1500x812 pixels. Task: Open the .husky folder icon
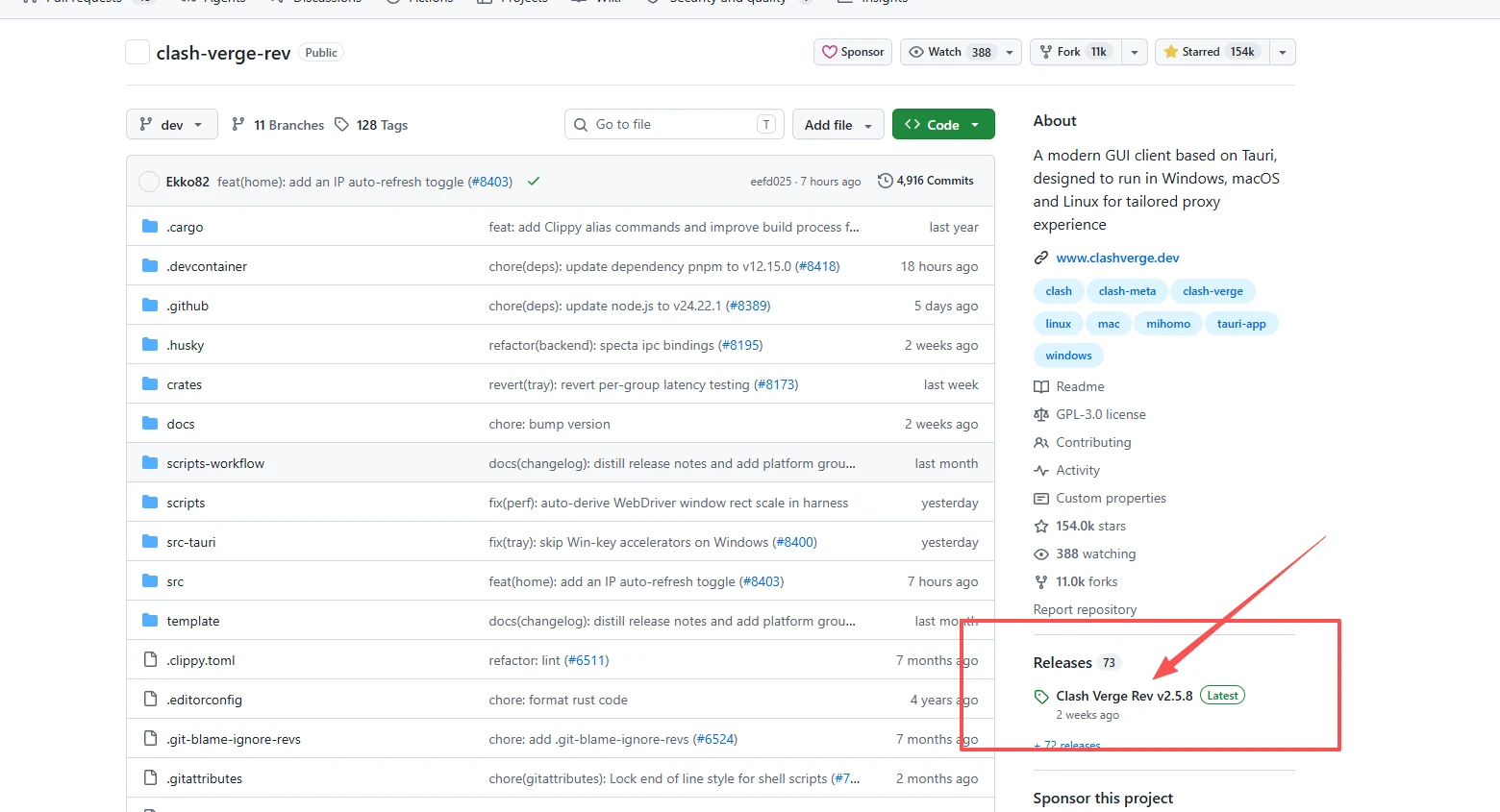[x=150, y=345]
